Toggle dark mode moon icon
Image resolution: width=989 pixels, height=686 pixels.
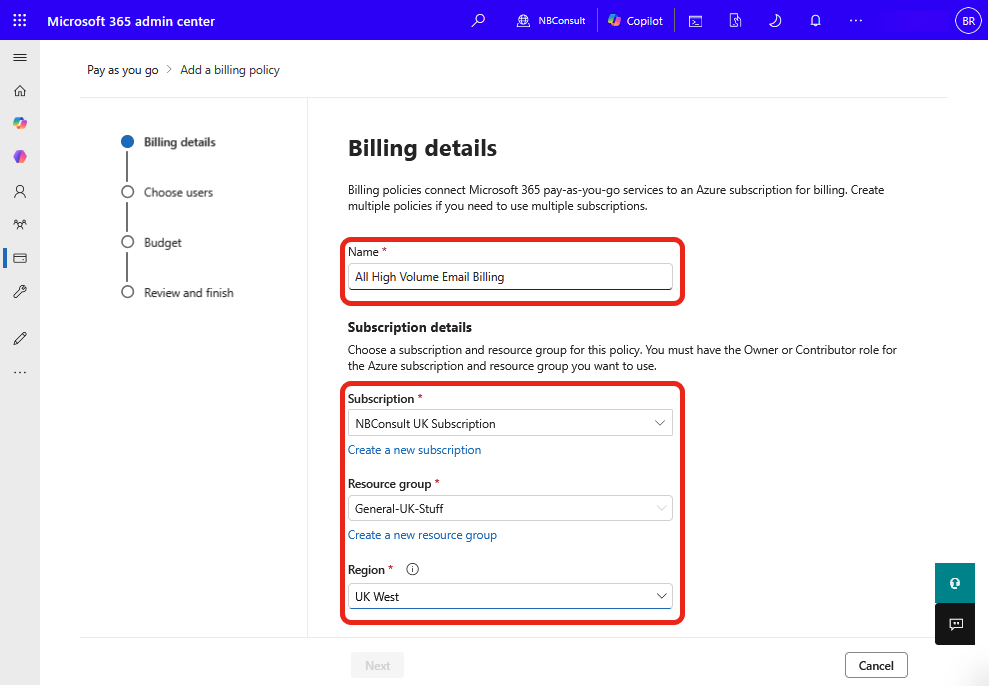click(x=775, y=20)
